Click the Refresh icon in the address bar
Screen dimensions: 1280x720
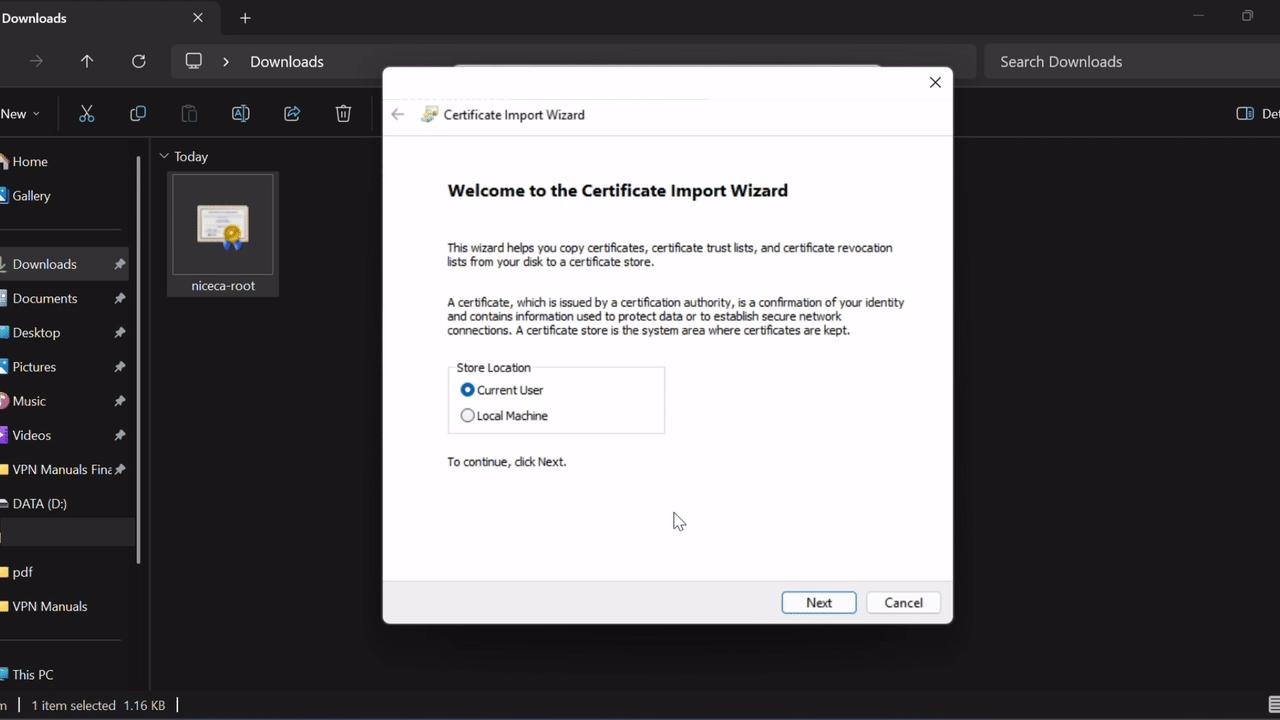(138, 61)
